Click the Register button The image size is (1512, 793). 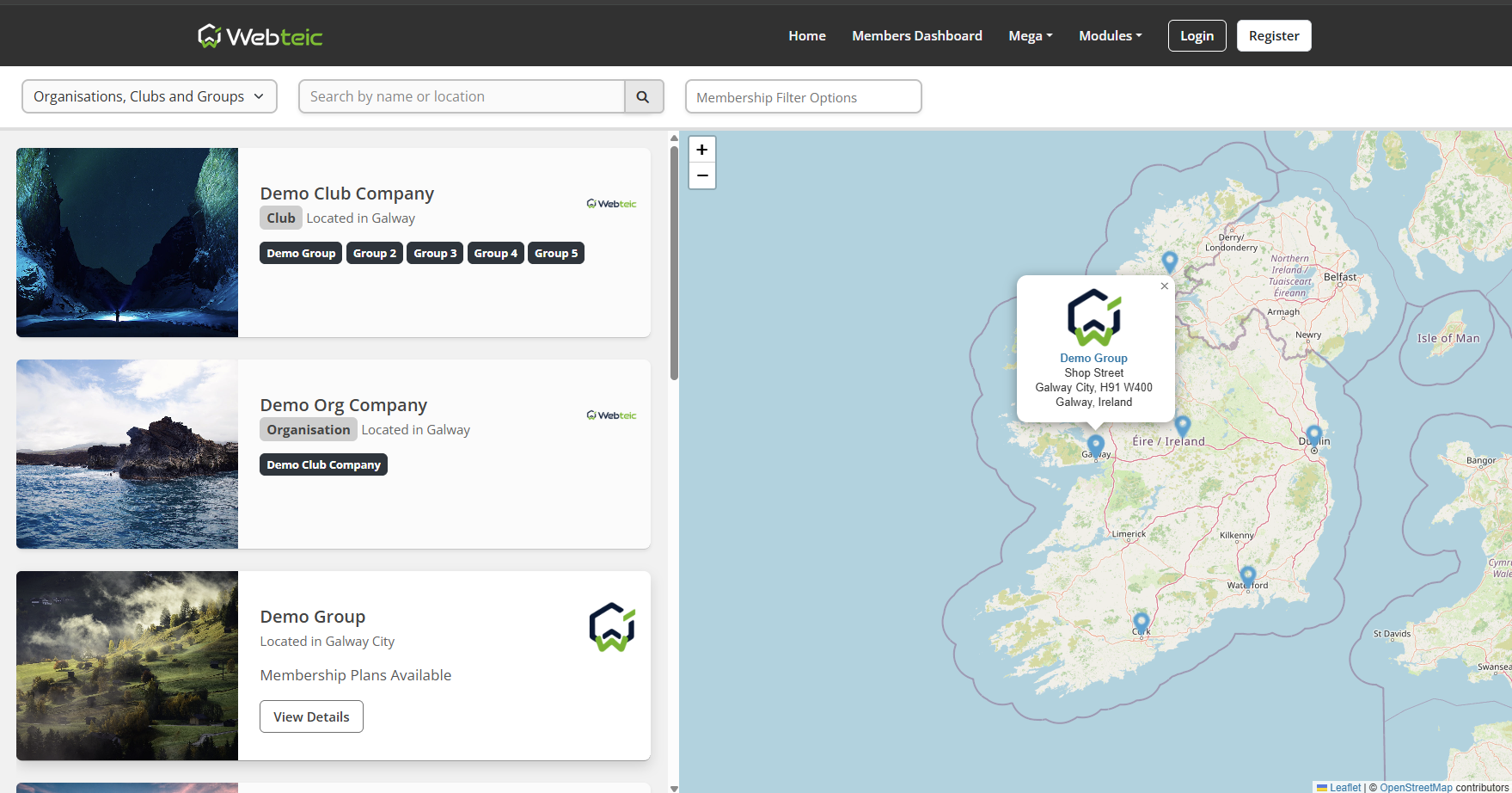1274,36
